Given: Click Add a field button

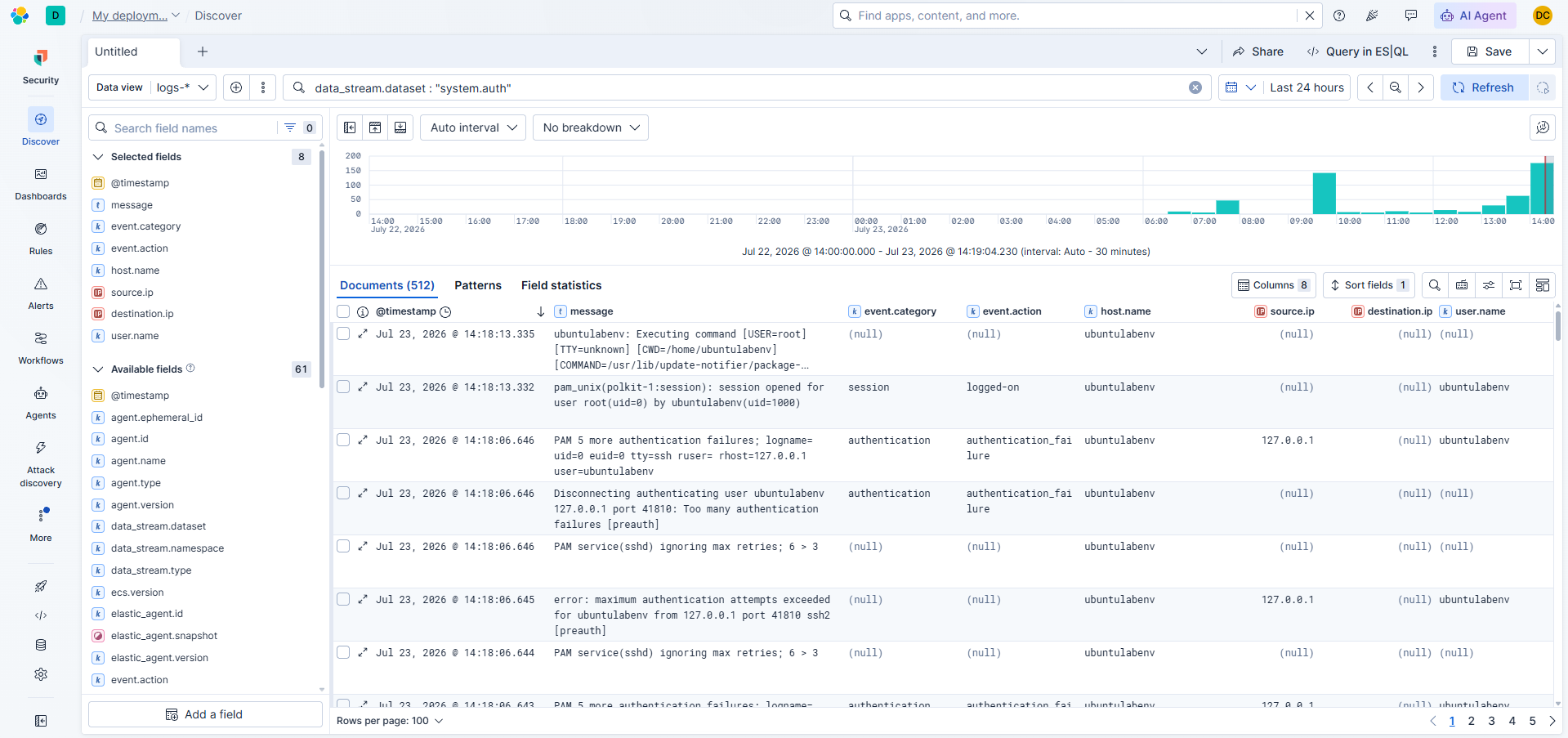Looking at the screenshot, I should point(205,714).
